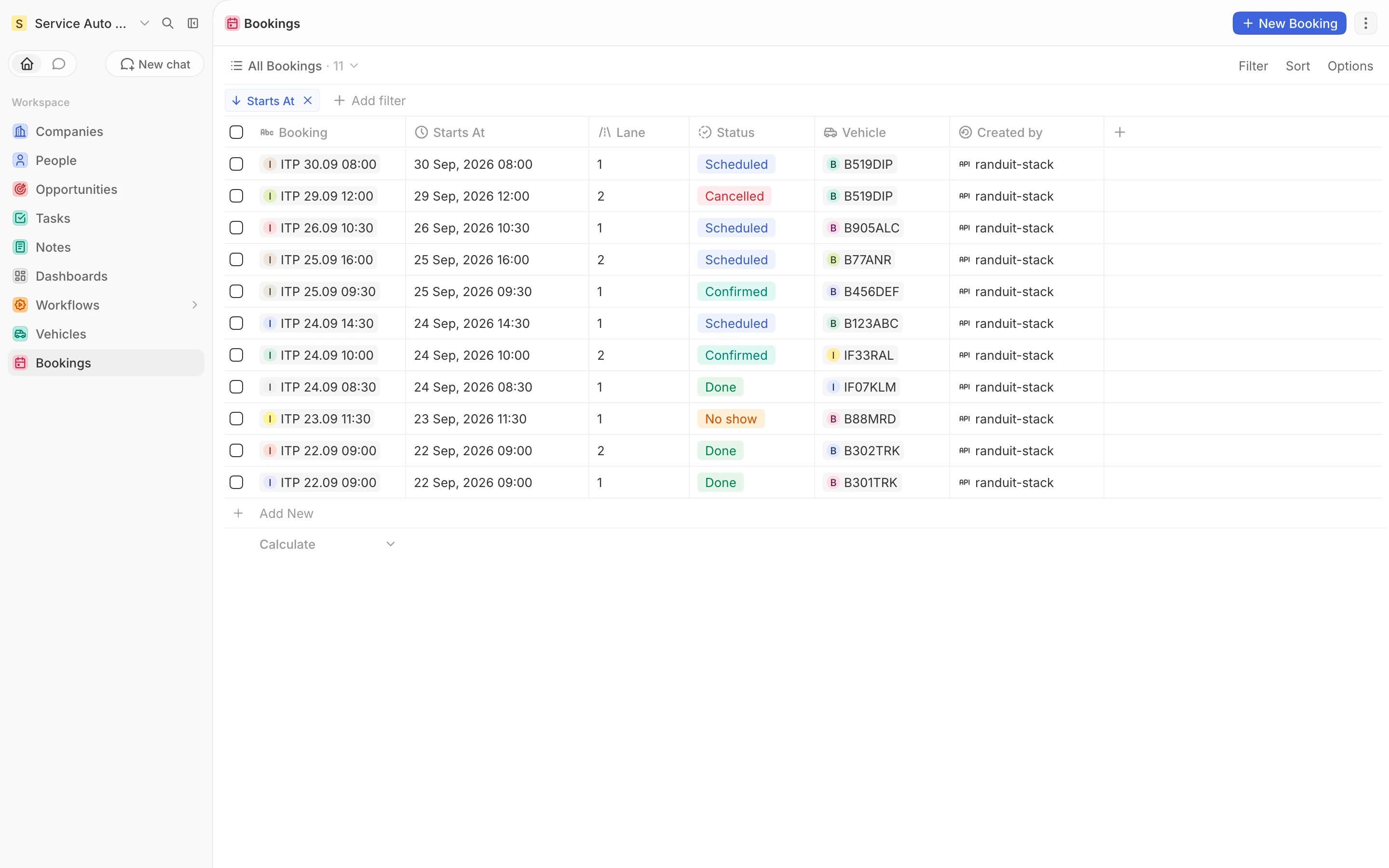The height and width of the screenshot is (868, 1389).
Task: Click the No show status tag
Action: click(x=731, y=419)
